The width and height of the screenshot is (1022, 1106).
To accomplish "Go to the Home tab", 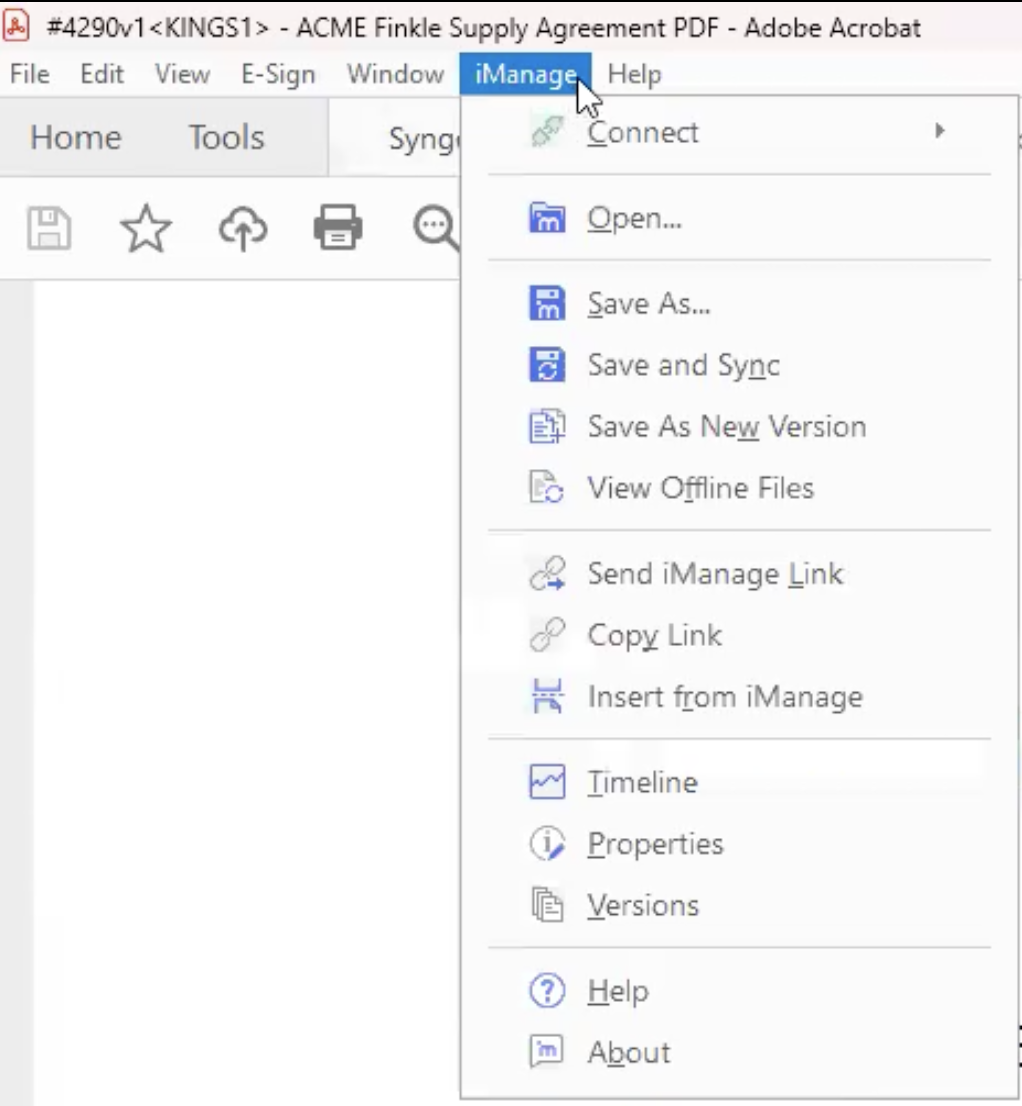I will [75, 137].
